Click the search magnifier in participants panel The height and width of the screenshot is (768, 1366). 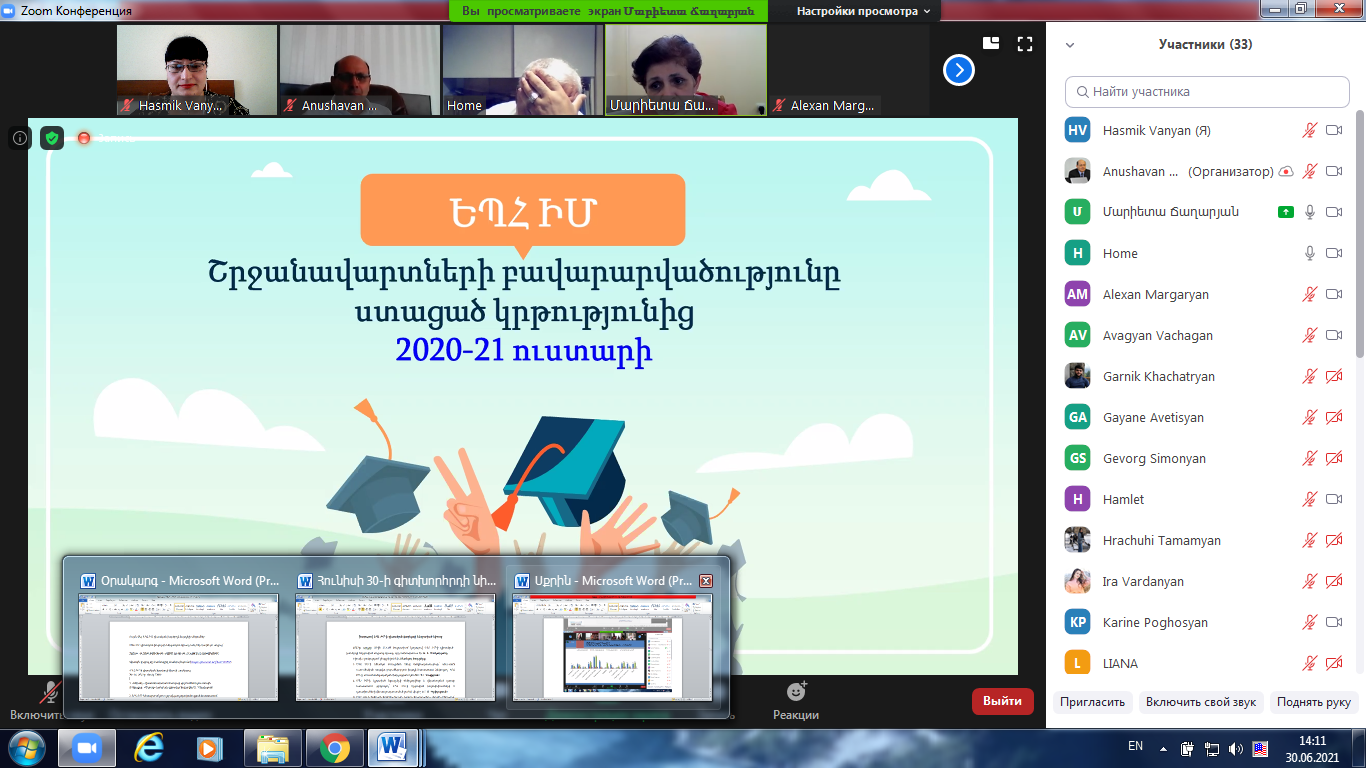[1082, 91]
